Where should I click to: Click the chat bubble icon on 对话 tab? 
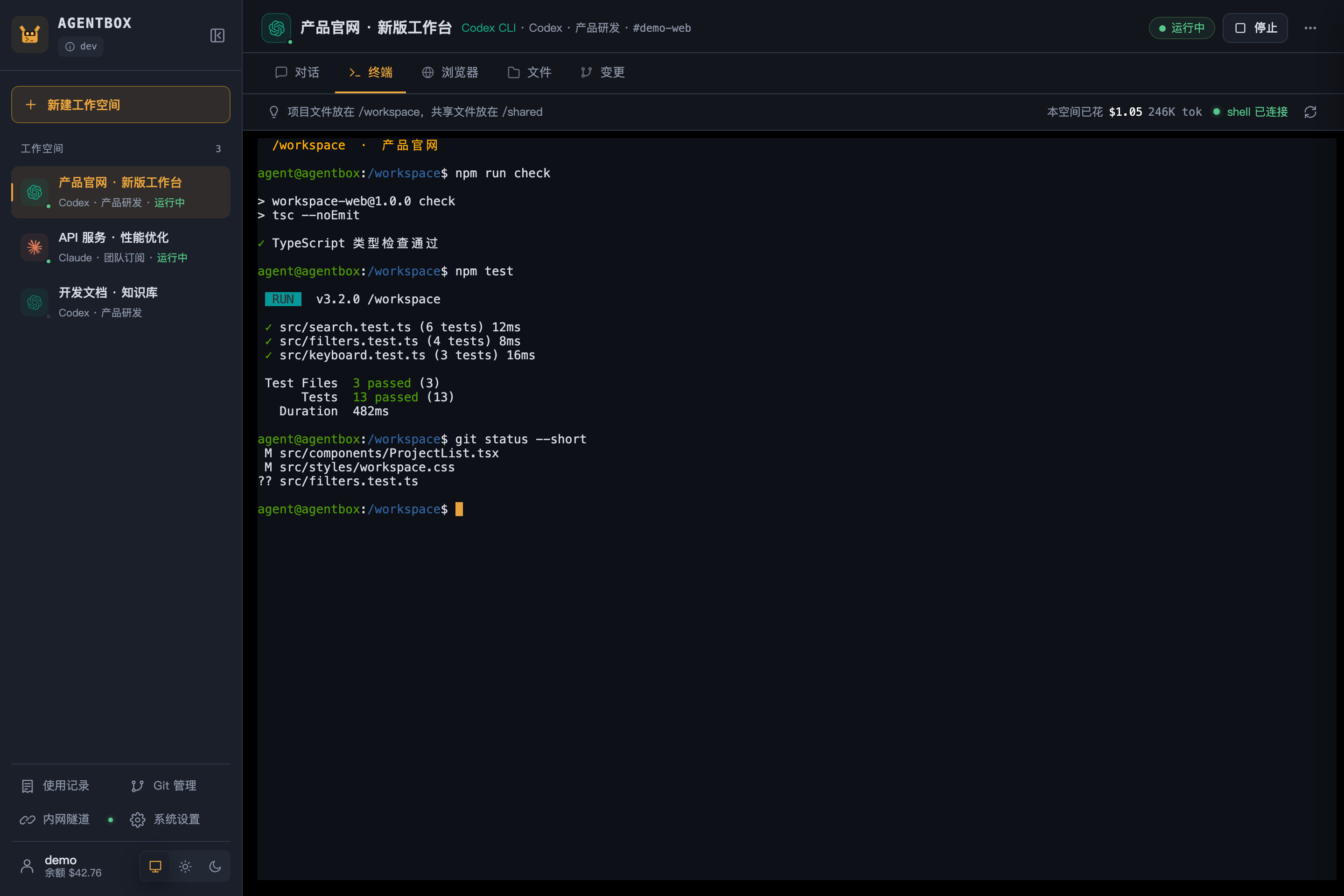pyautogui.click(x=281, y=73)
